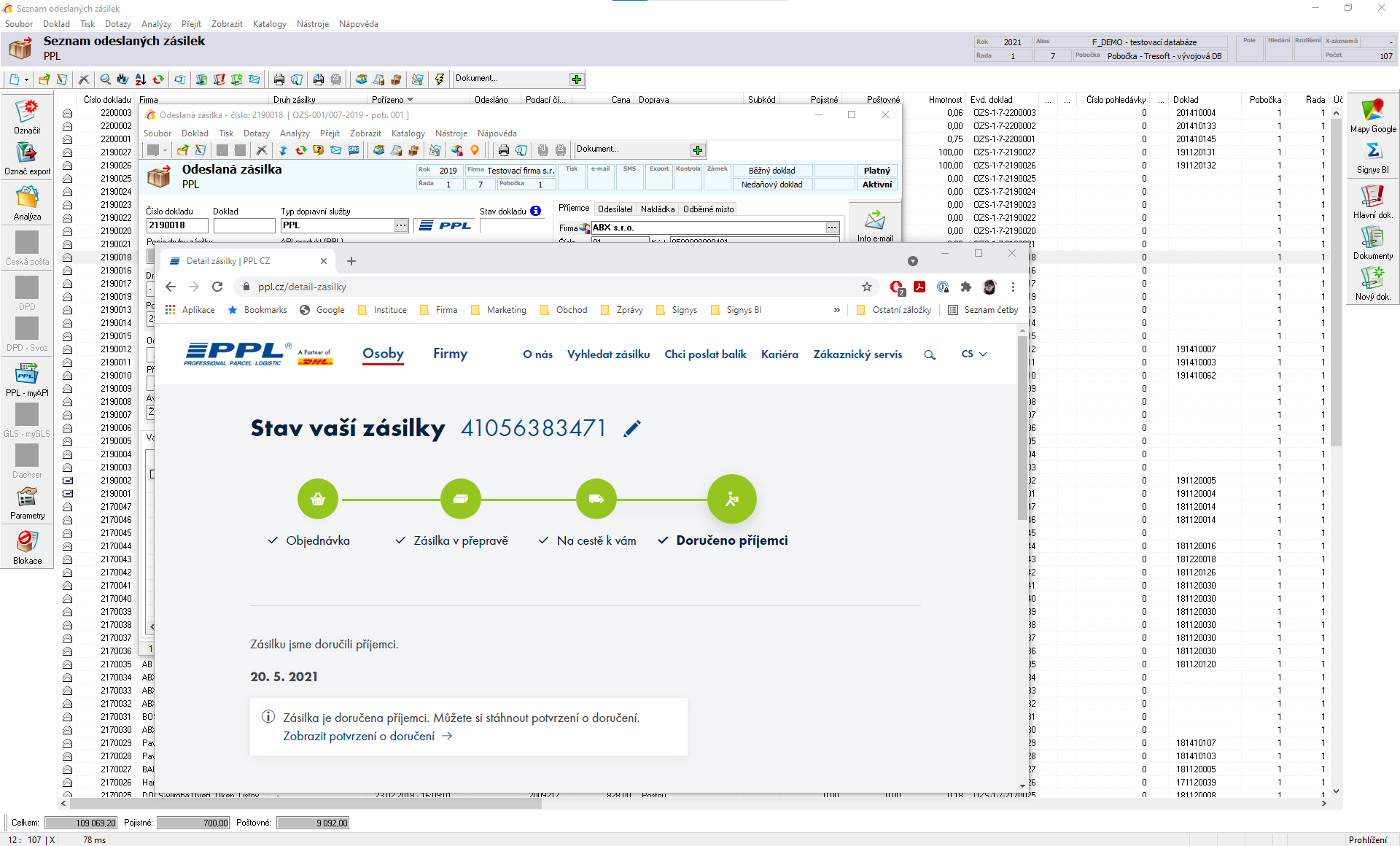Screen dimensions: 1400x846
Task: Click the delete (X) icon in main toolbar
Action: click(x=83, y=79)
